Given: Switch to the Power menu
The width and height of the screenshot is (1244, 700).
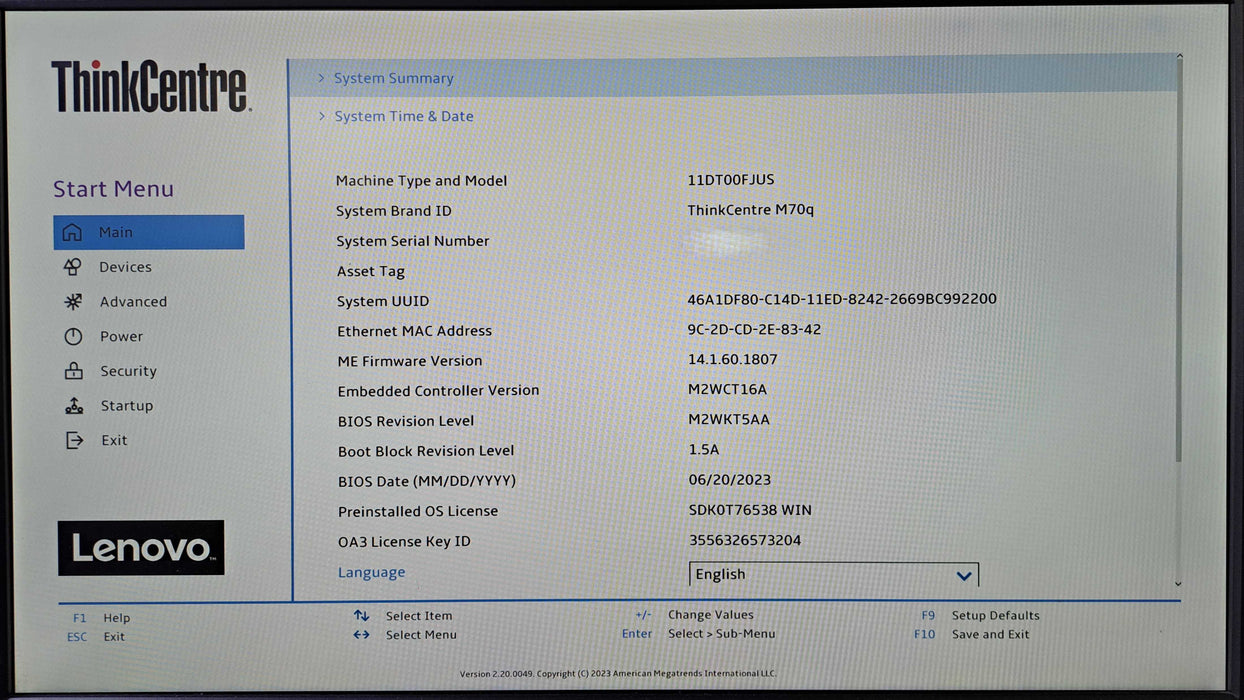Looking at the screenshot, I should click(x=121, y=336).
